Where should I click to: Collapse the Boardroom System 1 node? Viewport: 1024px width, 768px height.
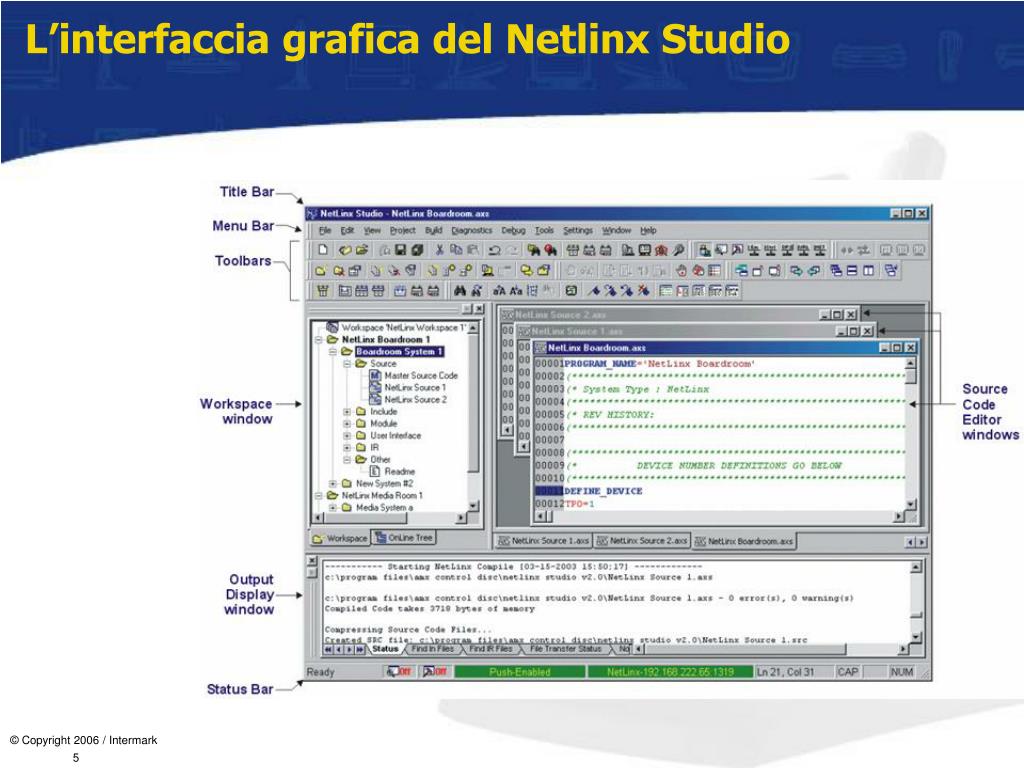coord(333,351)
